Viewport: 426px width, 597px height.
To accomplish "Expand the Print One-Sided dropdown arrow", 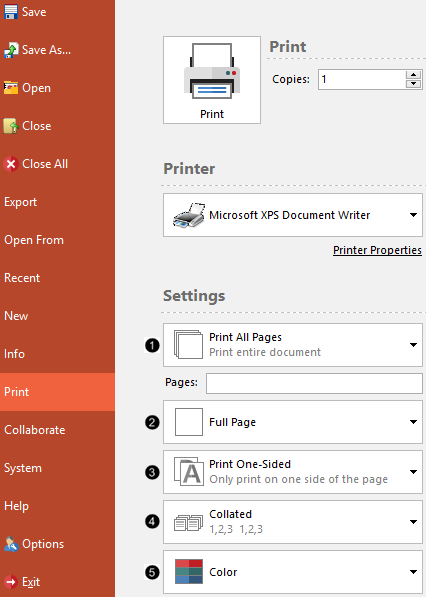I will 413,472.
